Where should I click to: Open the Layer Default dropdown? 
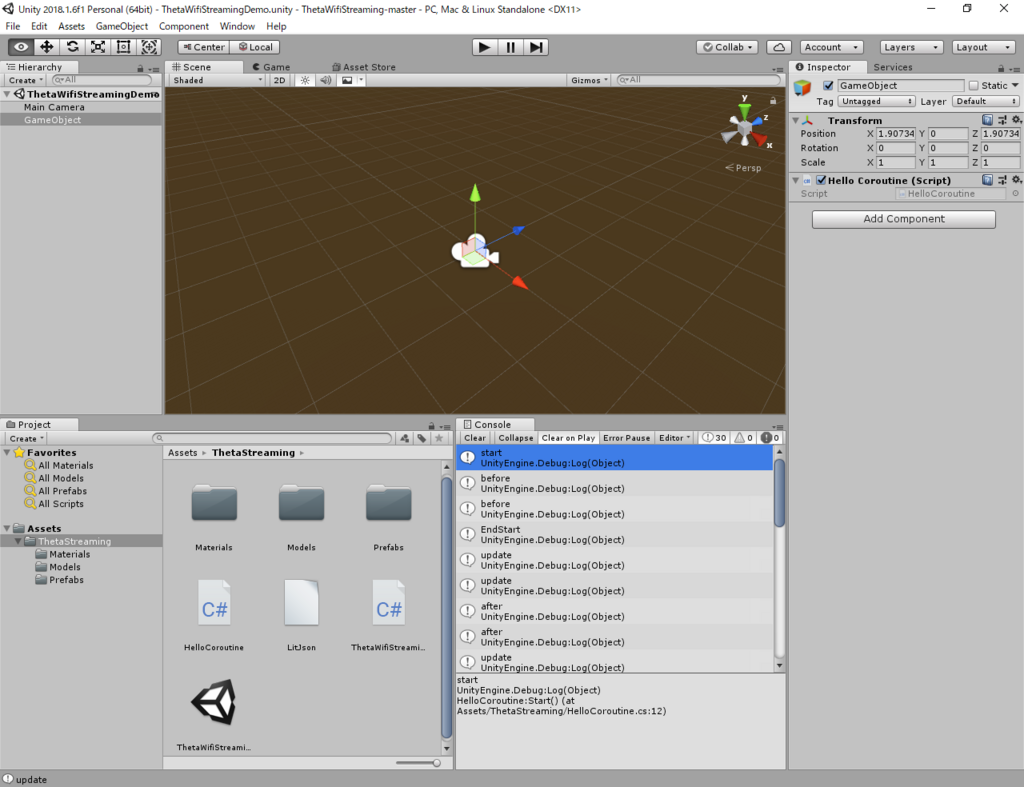point(985,101)
